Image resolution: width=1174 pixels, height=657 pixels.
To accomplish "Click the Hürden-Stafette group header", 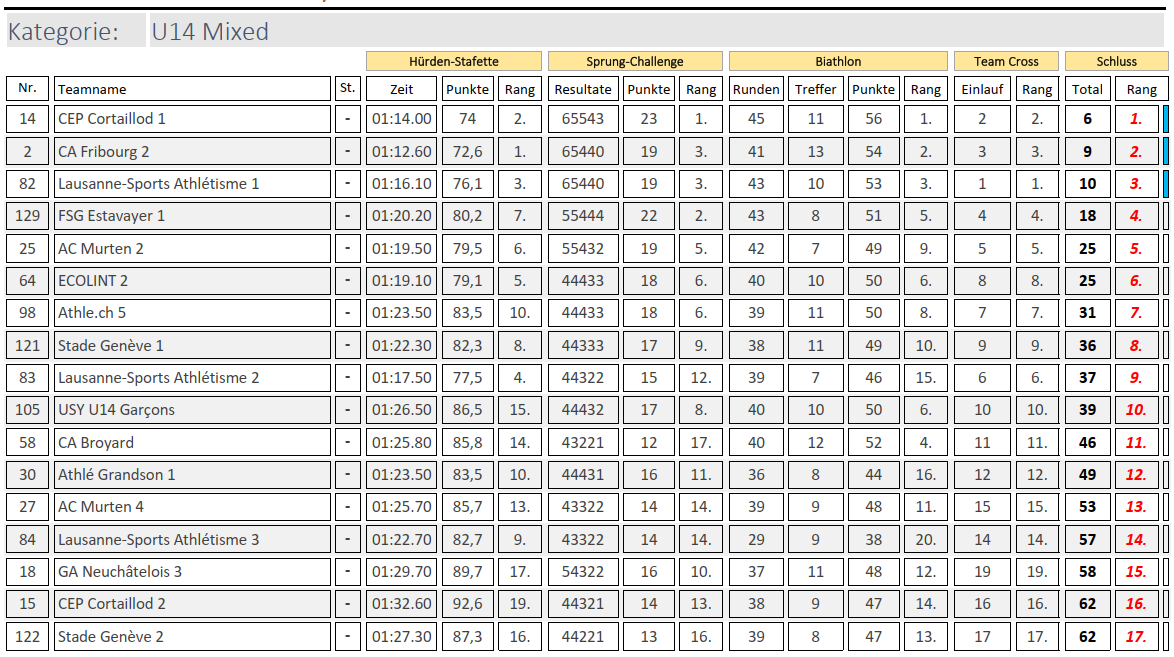I will pos(453,61).
